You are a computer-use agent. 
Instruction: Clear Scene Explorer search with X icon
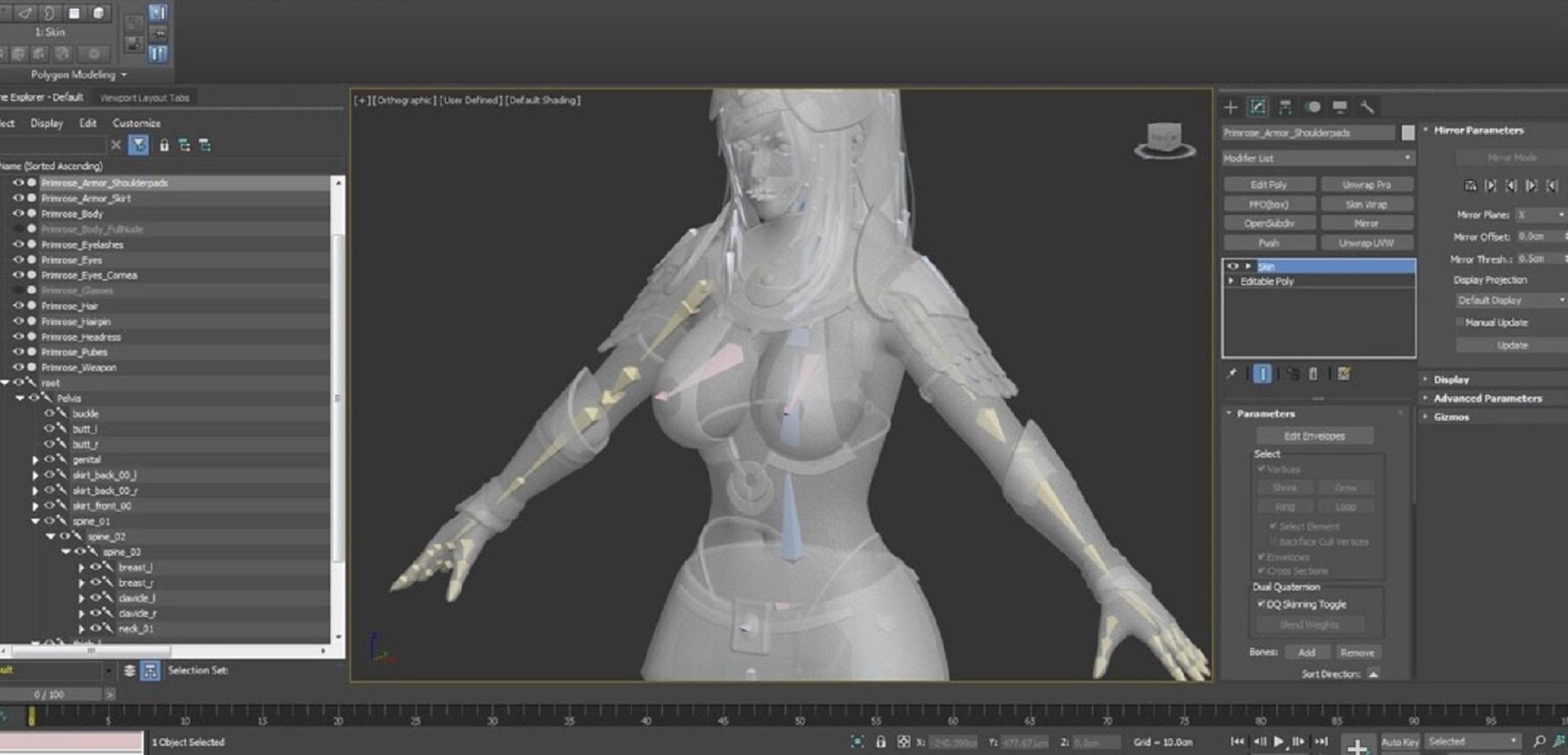click(x=116, y=145)
